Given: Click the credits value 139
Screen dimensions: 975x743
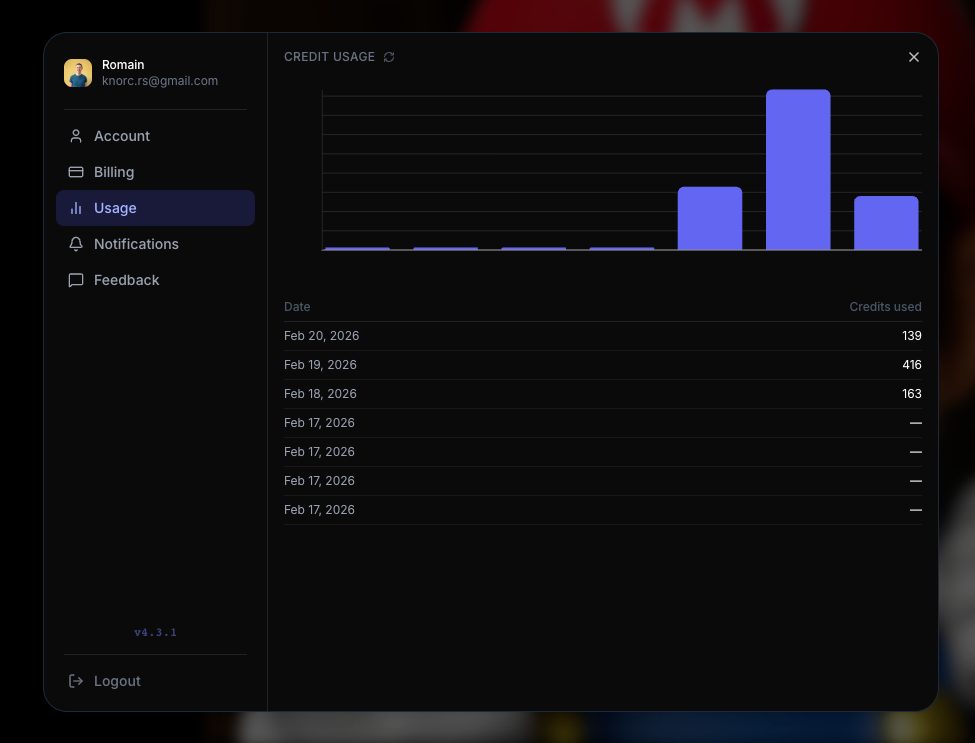Looking at the screenshot, I should pyautogui.click(x=912, y=336).
